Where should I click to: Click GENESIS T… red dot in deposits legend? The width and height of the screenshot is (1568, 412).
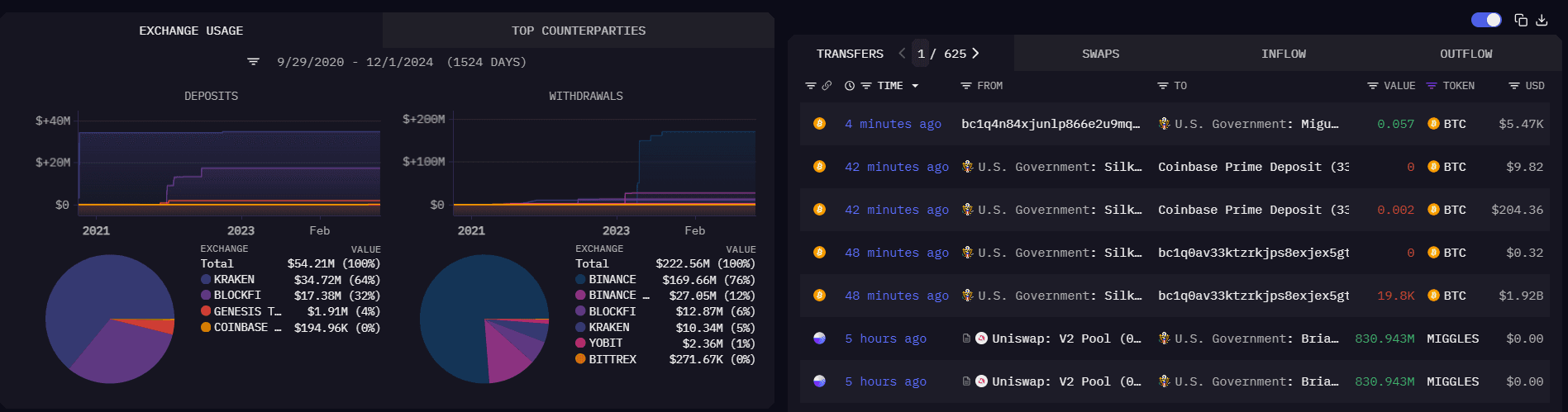coord(206,311)
